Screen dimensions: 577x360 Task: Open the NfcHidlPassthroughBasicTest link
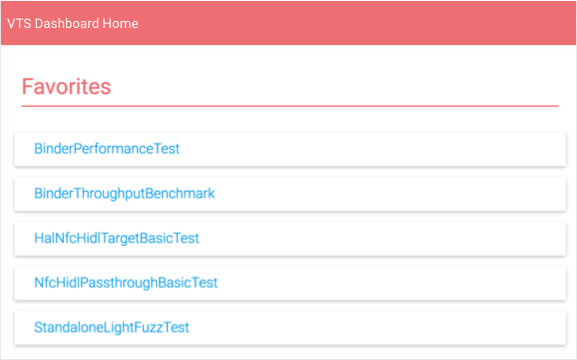point(126,283)
